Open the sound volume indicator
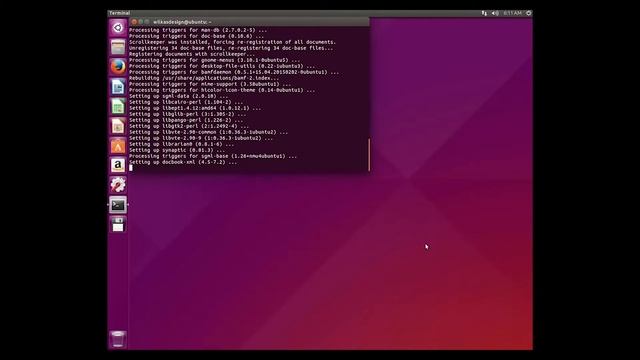The width and height of the screenshot is (640, 360). (x=495, y=13)
